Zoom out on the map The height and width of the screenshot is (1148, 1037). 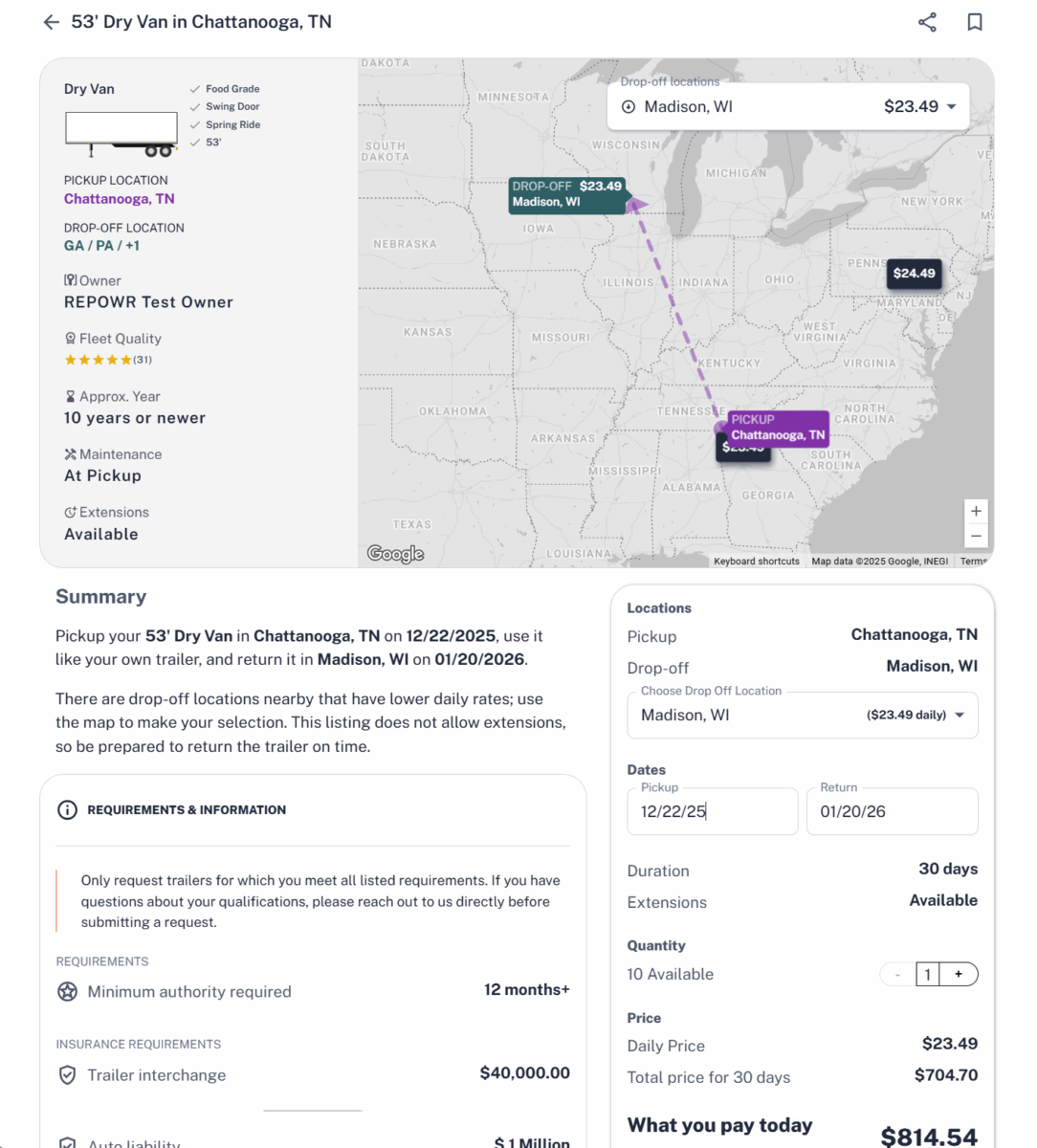[x=976, y=536]
